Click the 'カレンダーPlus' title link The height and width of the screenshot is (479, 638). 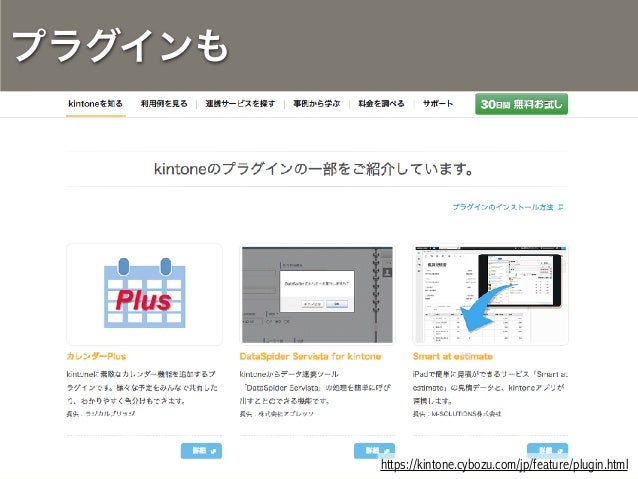pos(96,356)
